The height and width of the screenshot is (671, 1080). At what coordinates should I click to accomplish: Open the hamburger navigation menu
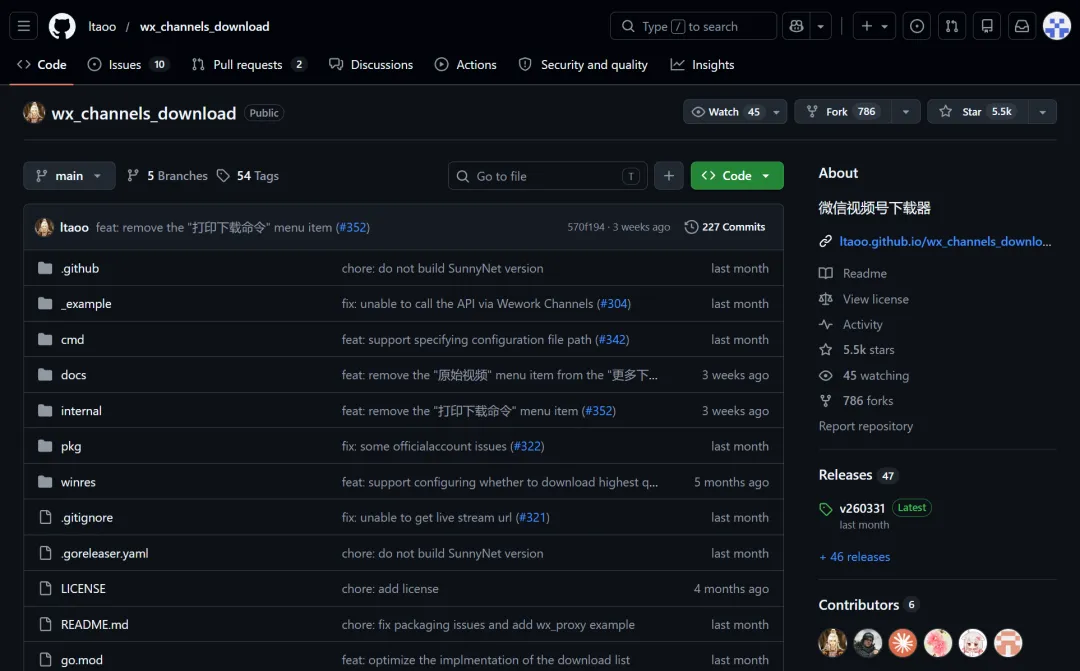pos(23,26)
